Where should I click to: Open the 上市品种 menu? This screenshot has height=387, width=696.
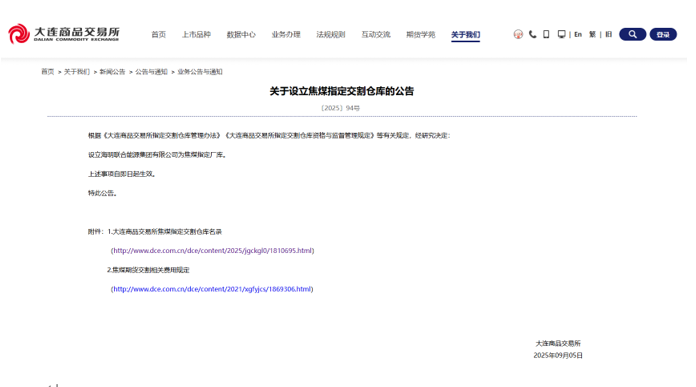tap(196, 34)
